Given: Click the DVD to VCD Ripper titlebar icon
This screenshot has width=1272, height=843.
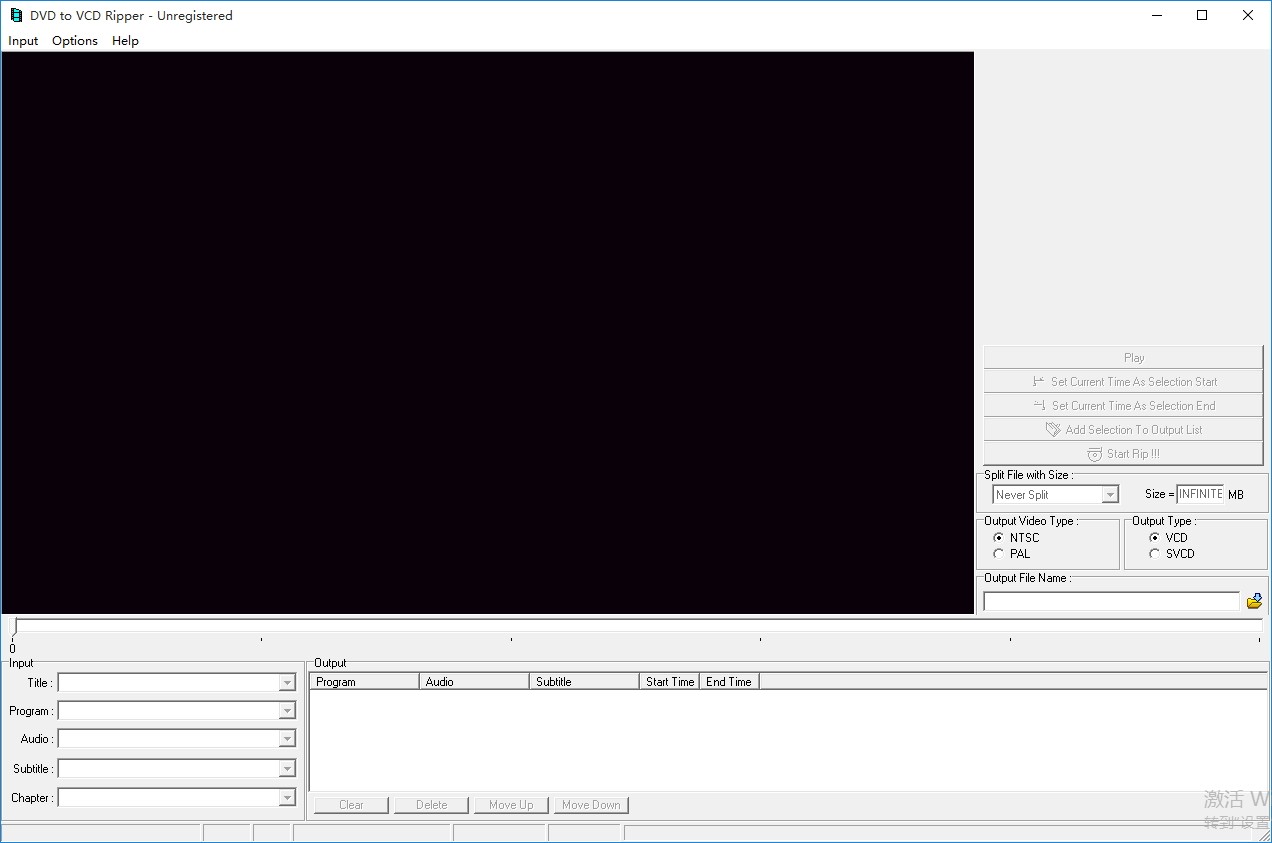Looking at the screenshot, I should coord(15,15).
